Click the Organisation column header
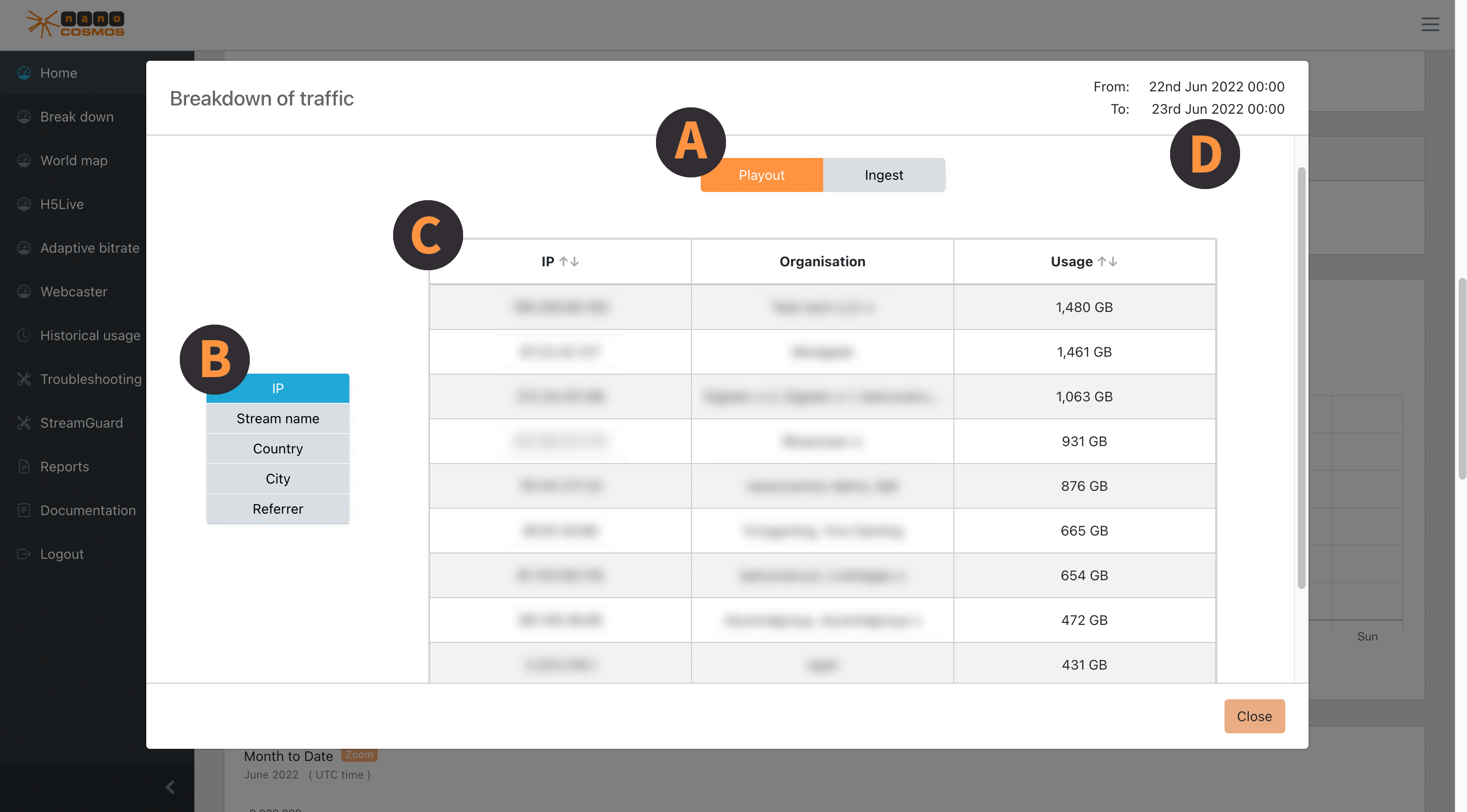 [822, 261]
